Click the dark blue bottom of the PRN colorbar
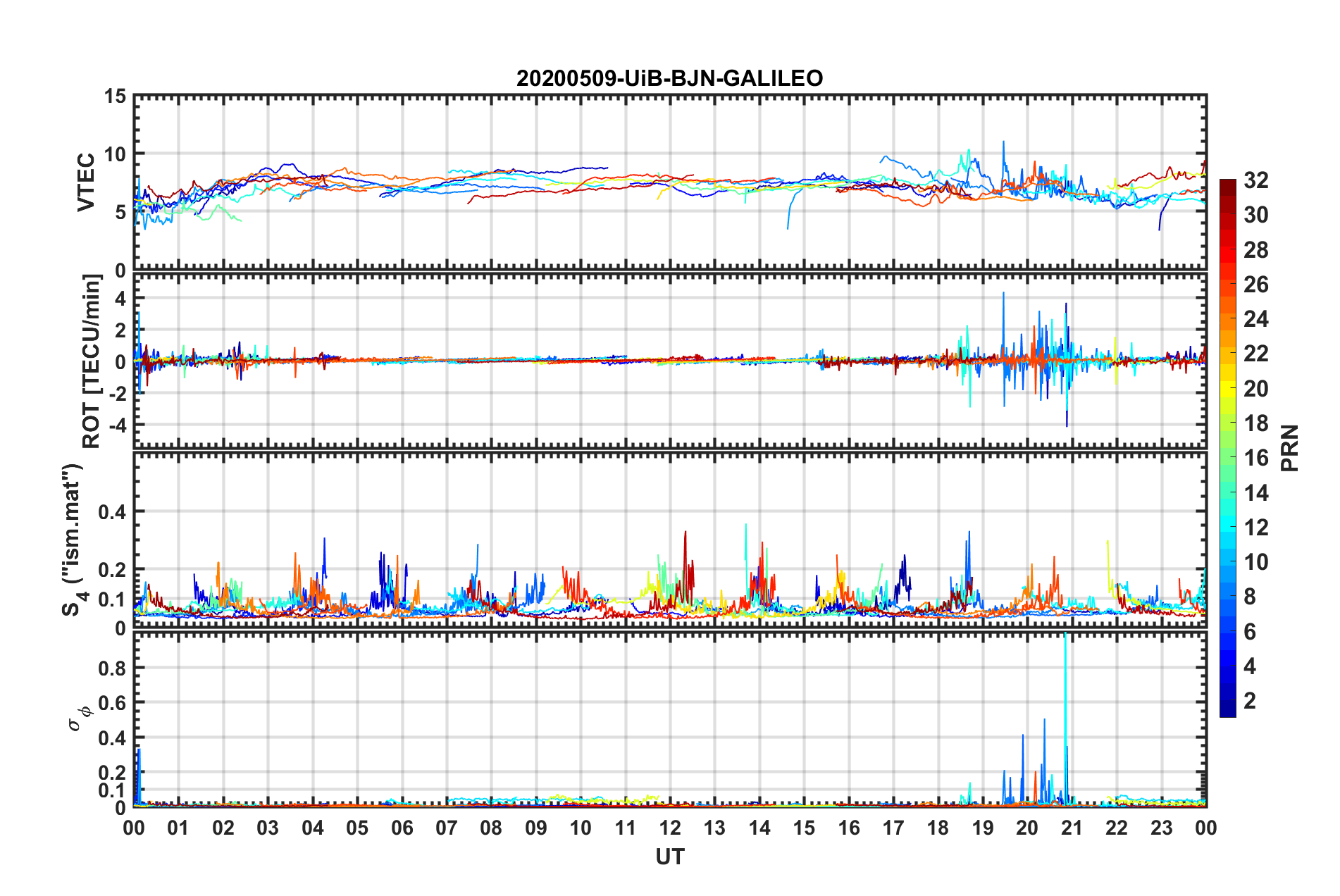This screenshot has width=1340, height=896. coord(1228,709)
